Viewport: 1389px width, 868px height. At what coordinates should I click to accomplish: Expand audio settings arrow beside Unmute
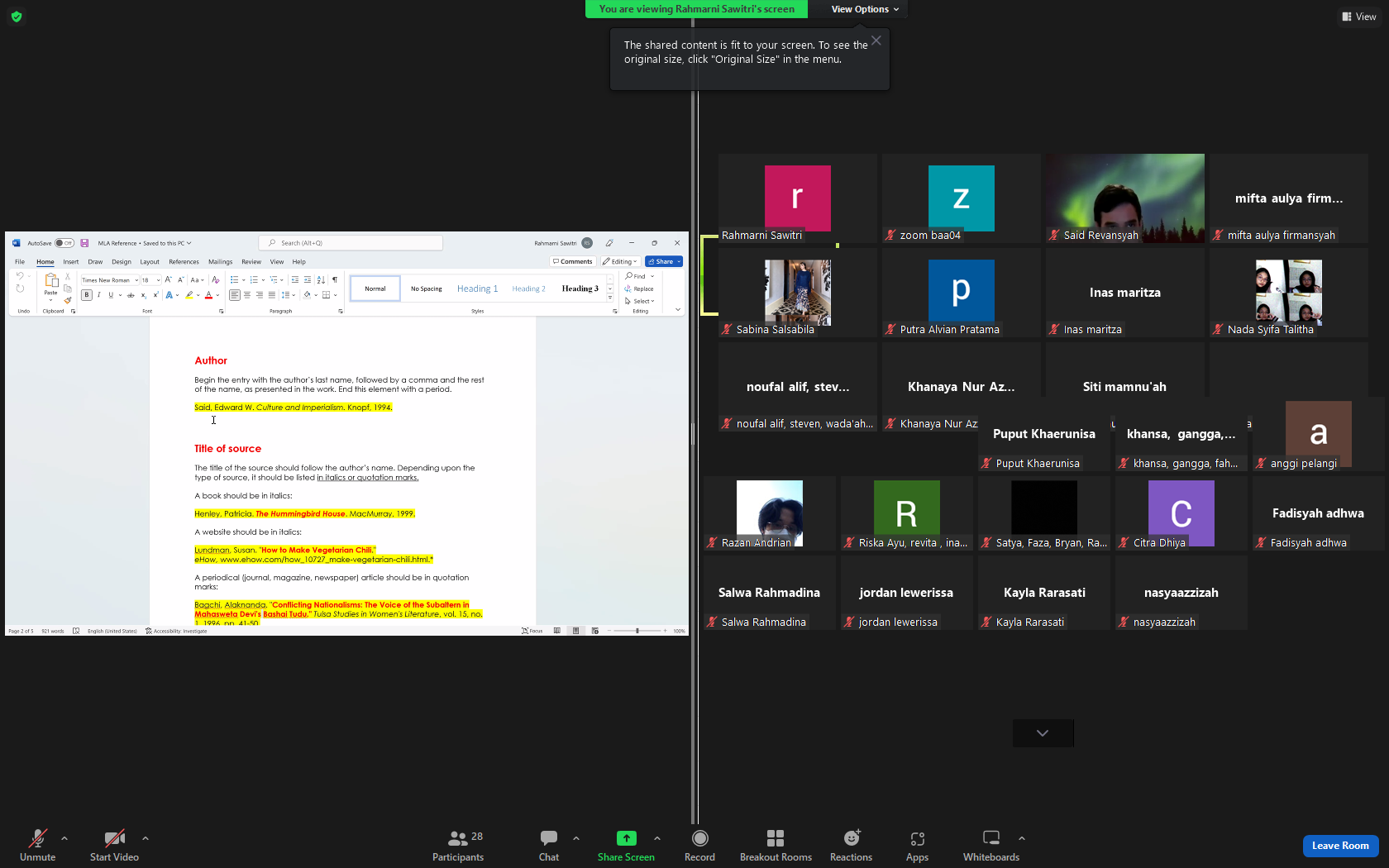[64, 838]
